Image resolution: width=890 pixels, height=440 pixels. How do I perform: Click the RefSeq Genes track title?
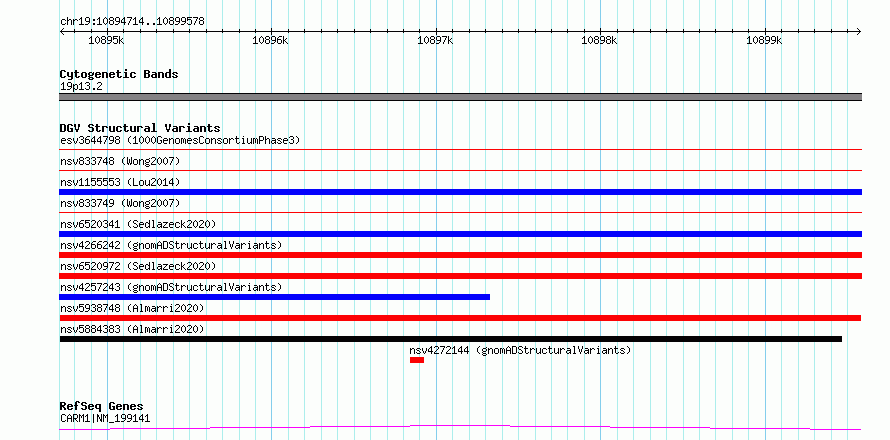click(102, 407)
